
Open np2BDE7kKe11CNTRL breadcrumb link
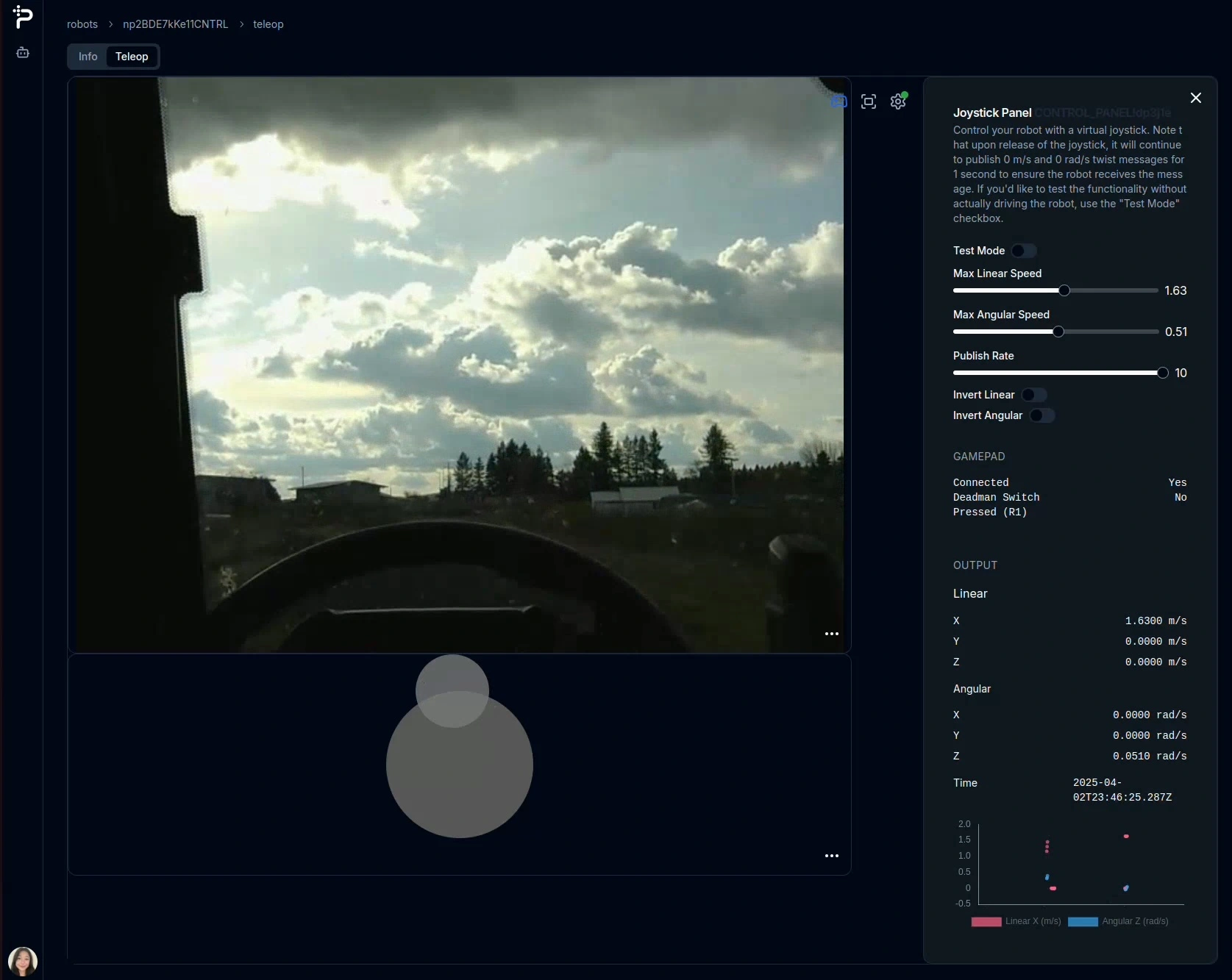pos(175,24)
